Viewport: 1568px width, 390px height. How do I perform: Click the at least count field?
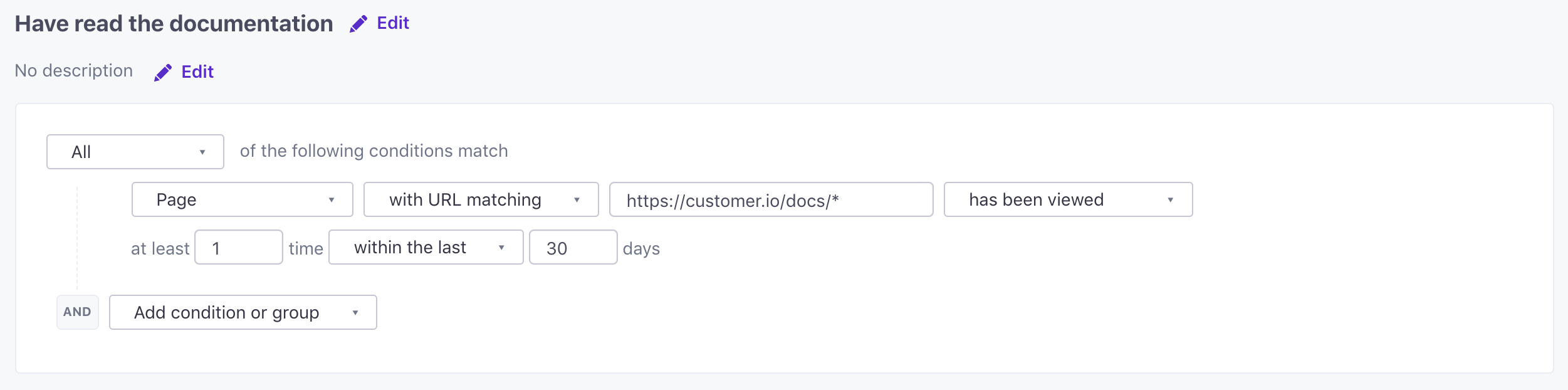pyautogui.click(x=239, y=247)
